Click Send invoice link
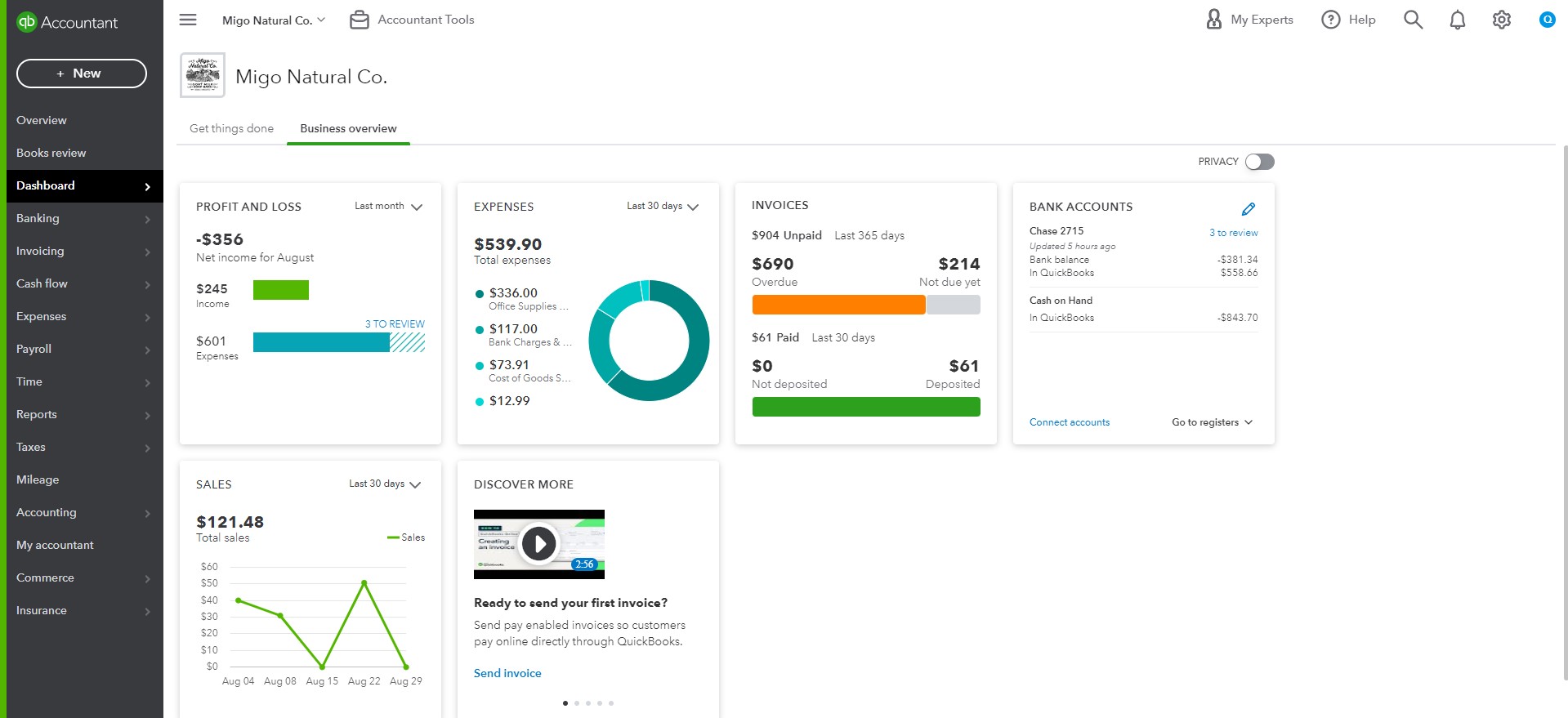The image size is (1568, 718). tap(507, 673)
